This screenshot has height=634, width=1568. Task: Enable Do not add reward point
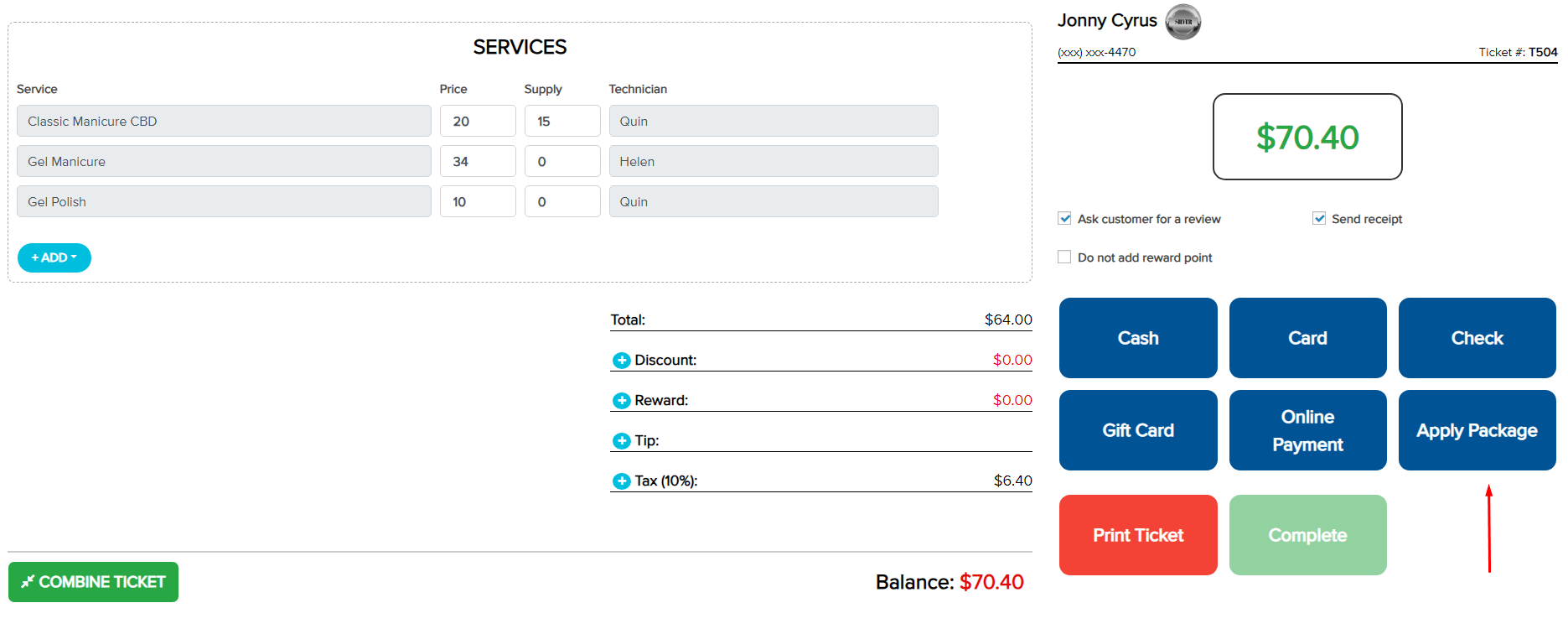tap(1064, 257)
